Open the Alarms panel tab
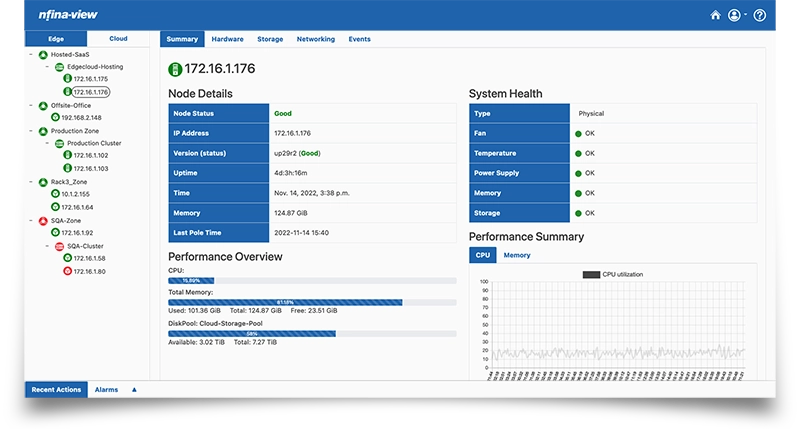The image size is (800, 433). pyautogui.click(x=106, y=390)
